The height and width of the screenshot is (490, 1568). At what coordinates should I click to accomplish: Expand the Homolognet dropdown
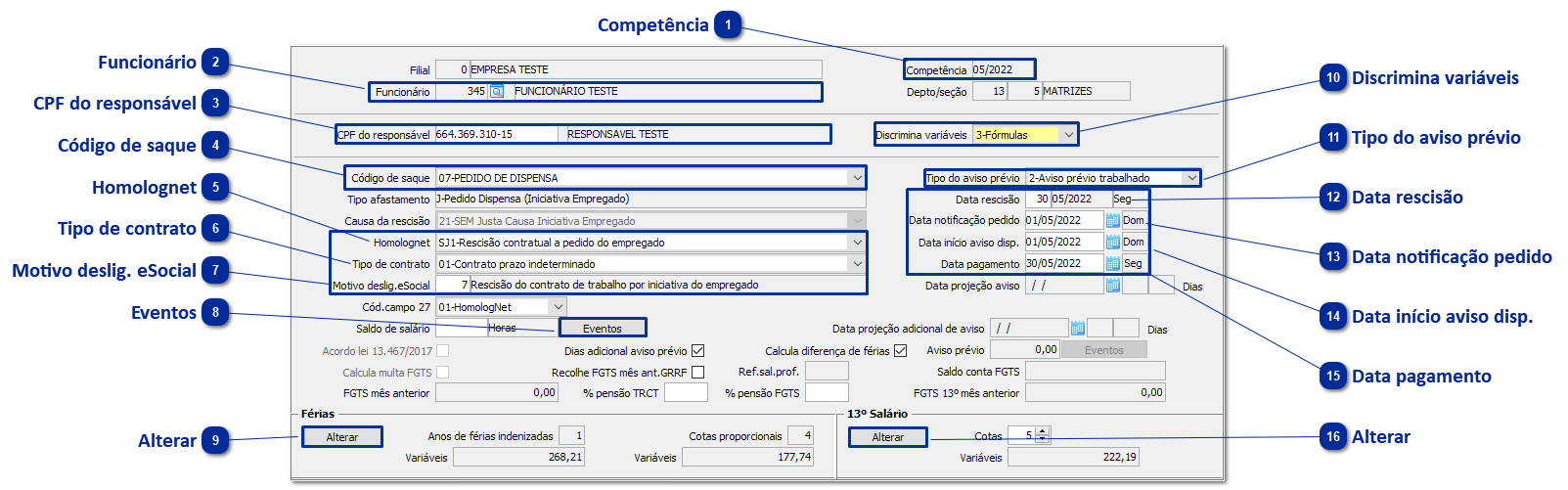tap(857, 243)
